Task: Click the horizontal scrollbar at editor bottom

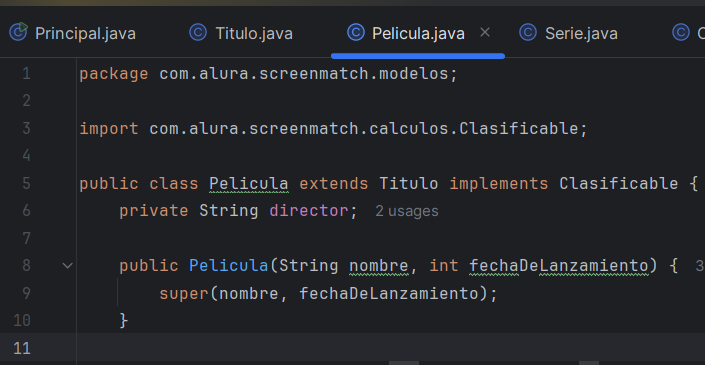Action: (404, 363)
